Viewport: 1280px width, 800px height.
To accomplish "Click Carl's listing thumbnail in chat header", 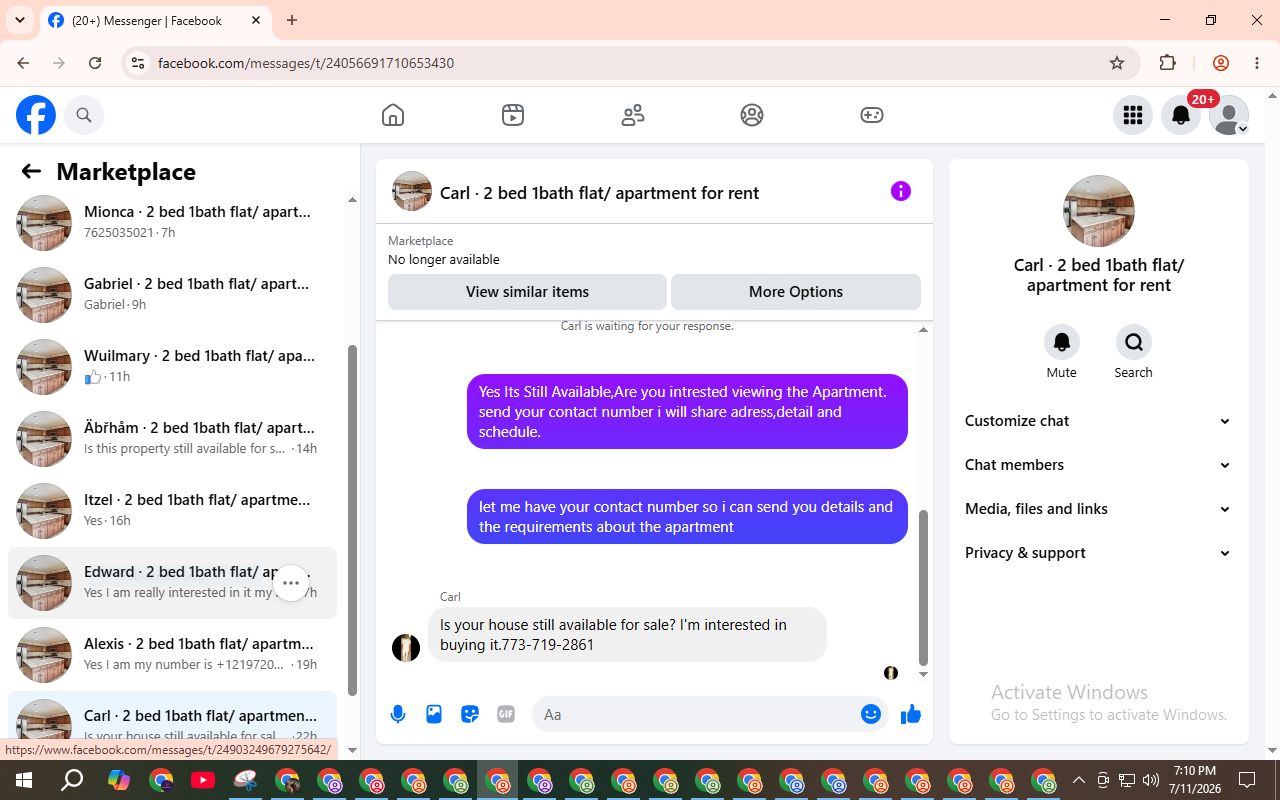I will 412,191.
